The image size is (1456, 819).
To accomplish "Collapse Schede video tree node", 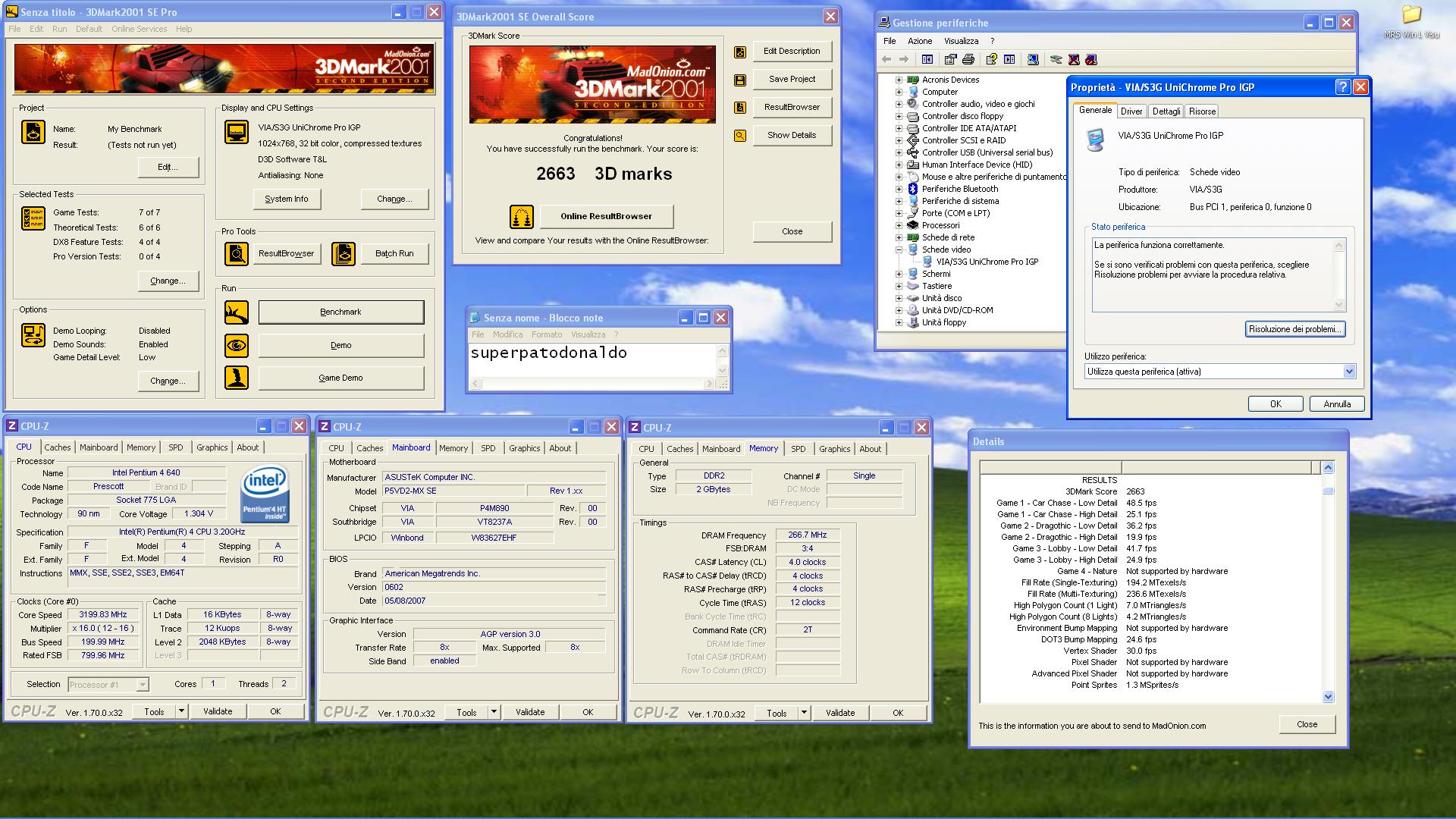I will point(899,249).
